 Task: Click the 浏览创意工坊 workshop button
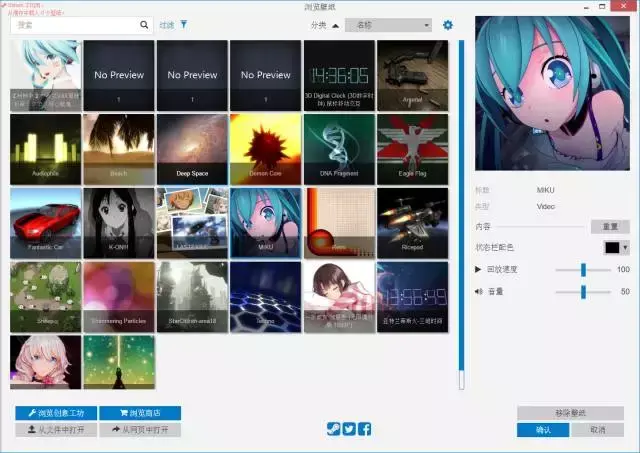pos(56,413)
